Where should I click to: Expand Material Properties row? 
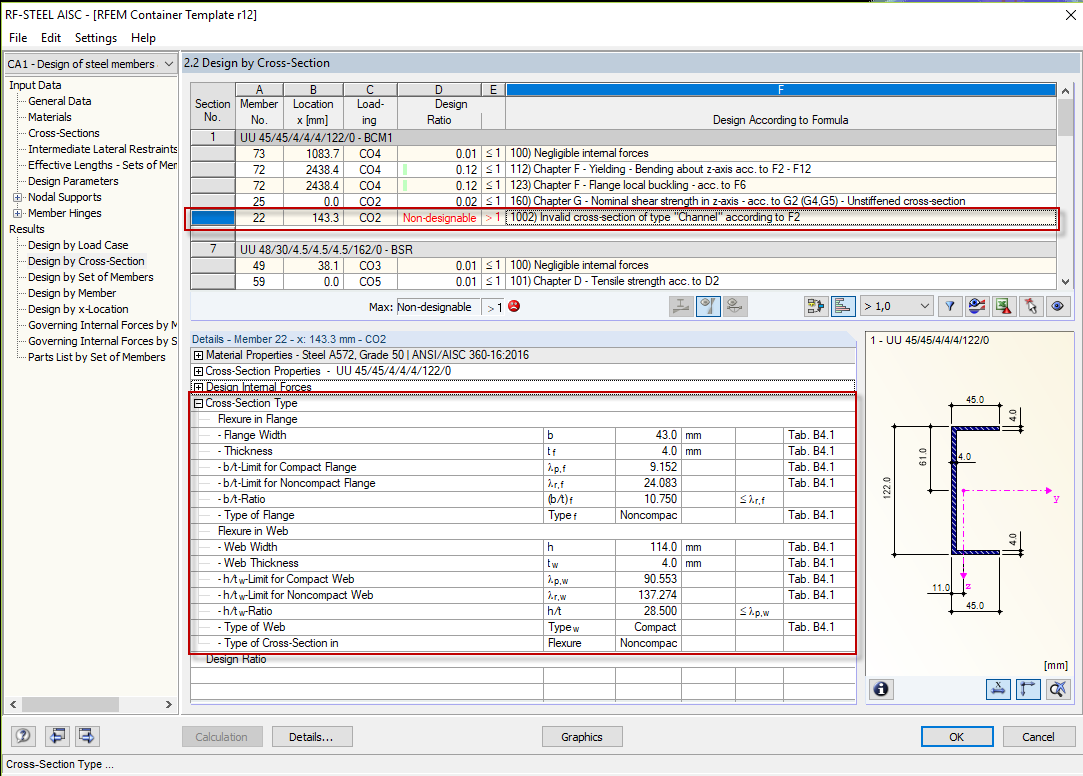[x=198, y=356]
